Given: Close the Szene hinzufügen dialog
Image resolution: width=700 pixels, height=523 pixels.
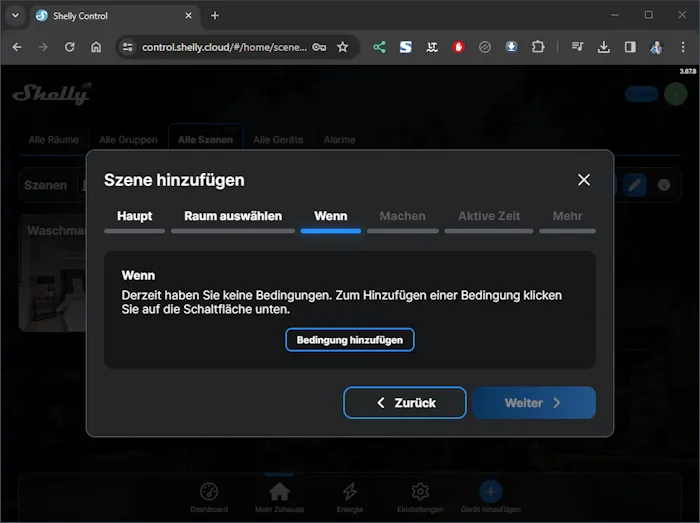Looking at the screenshot, I should [x=584, y=180].
